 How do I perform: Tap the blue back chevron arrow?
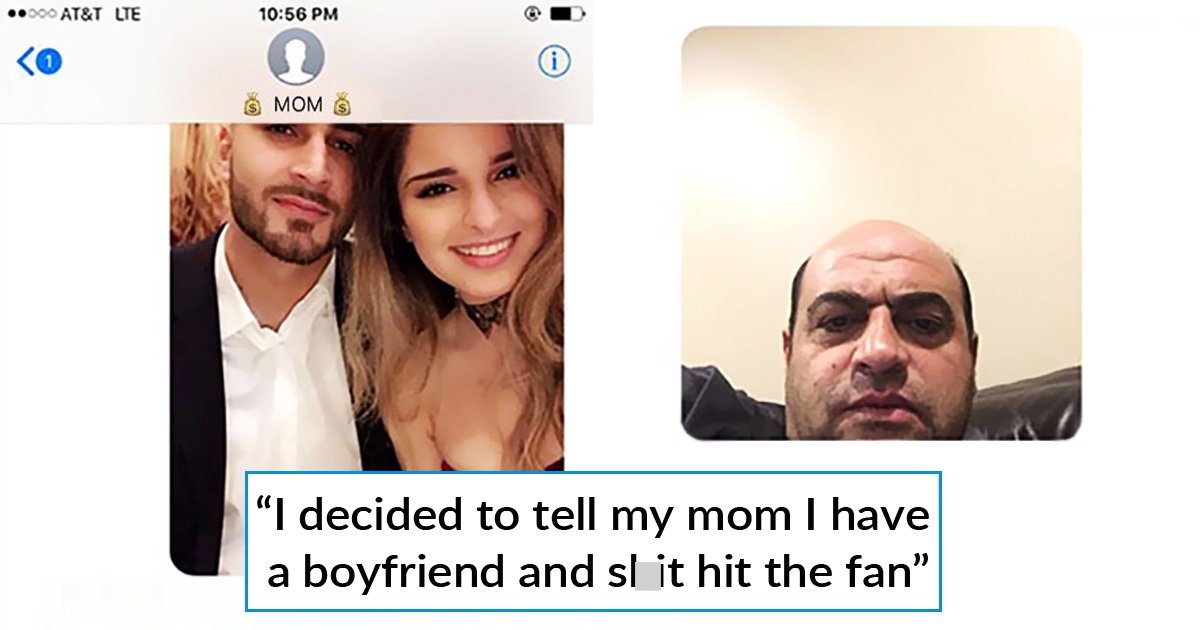click(25, 62)
